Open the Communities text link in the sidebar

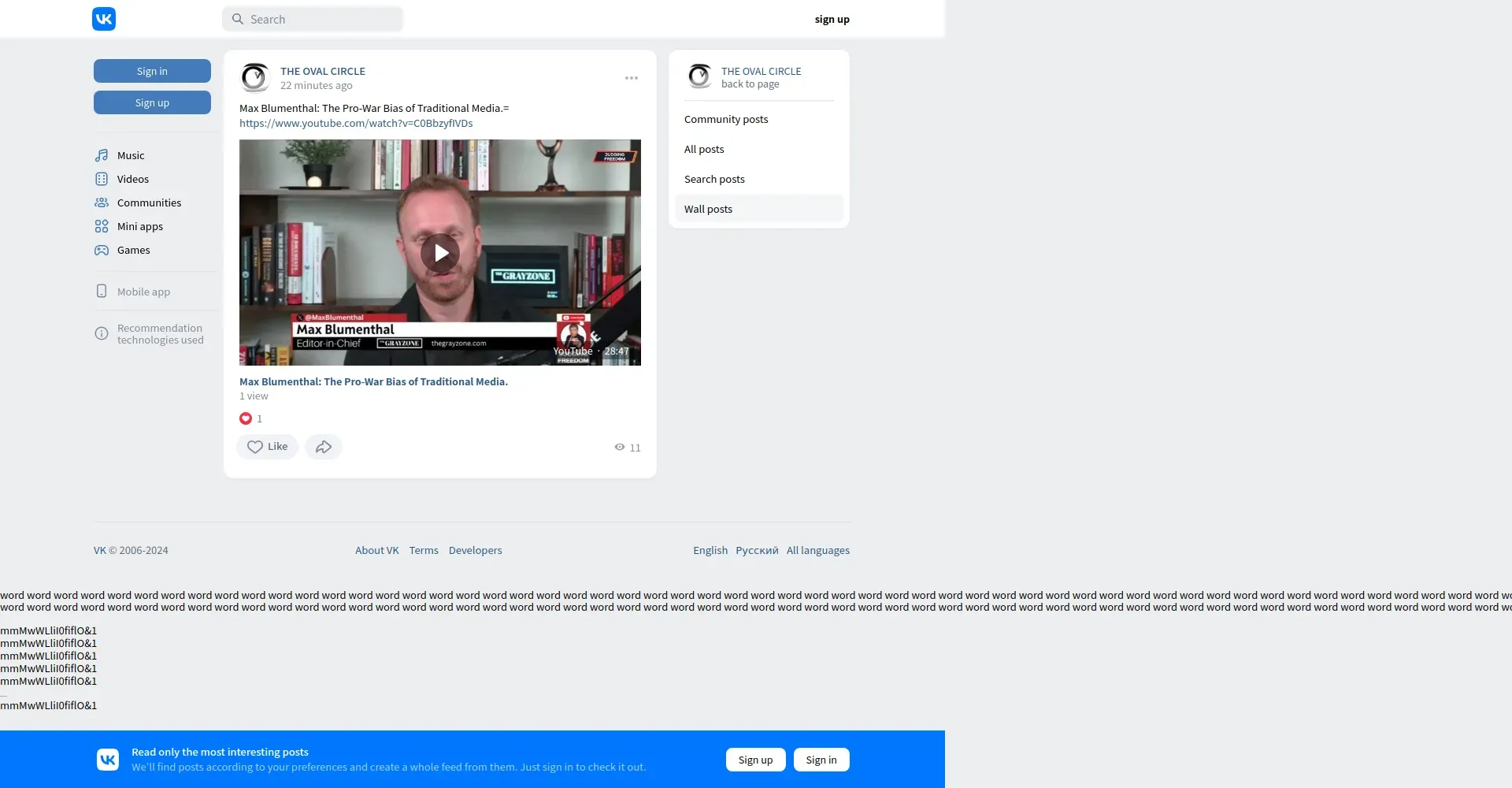(x=150, y=203)
